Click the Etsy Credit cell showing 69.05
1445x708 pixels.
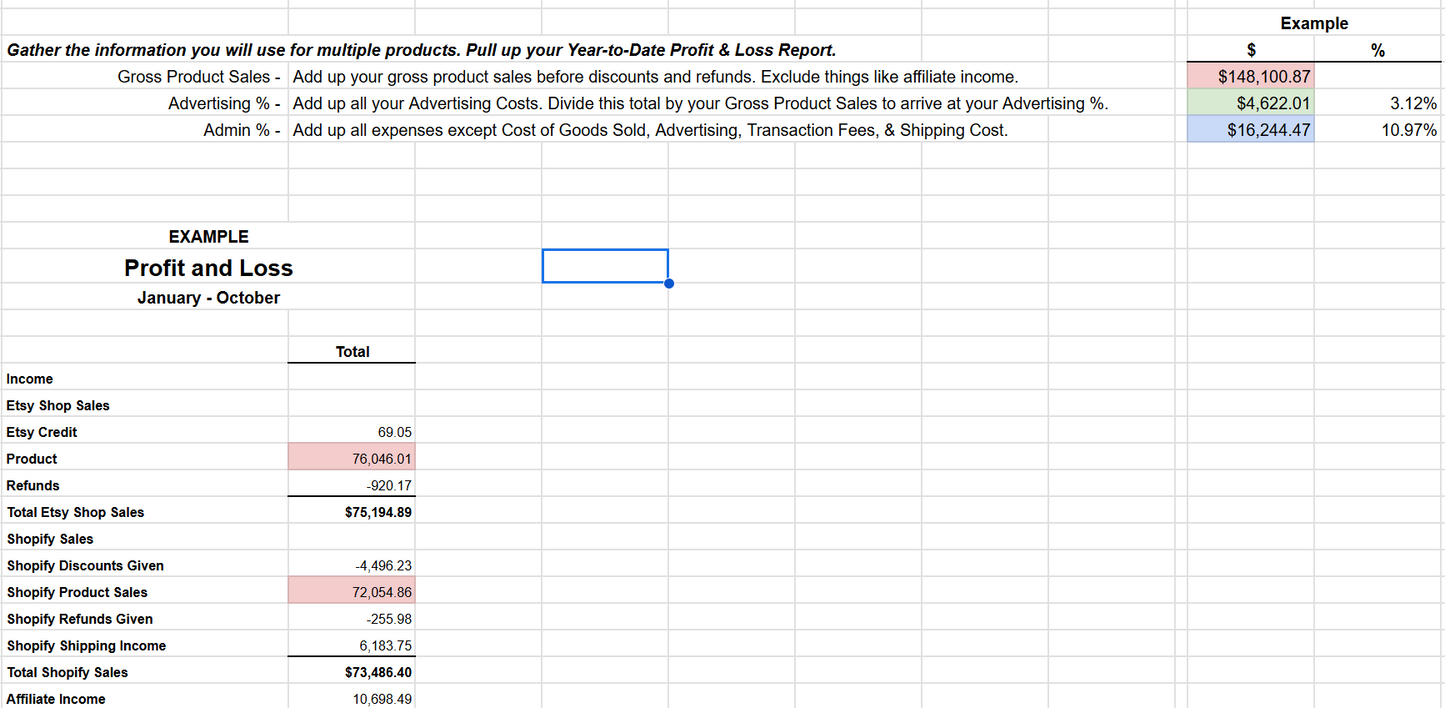click(351, 431)
